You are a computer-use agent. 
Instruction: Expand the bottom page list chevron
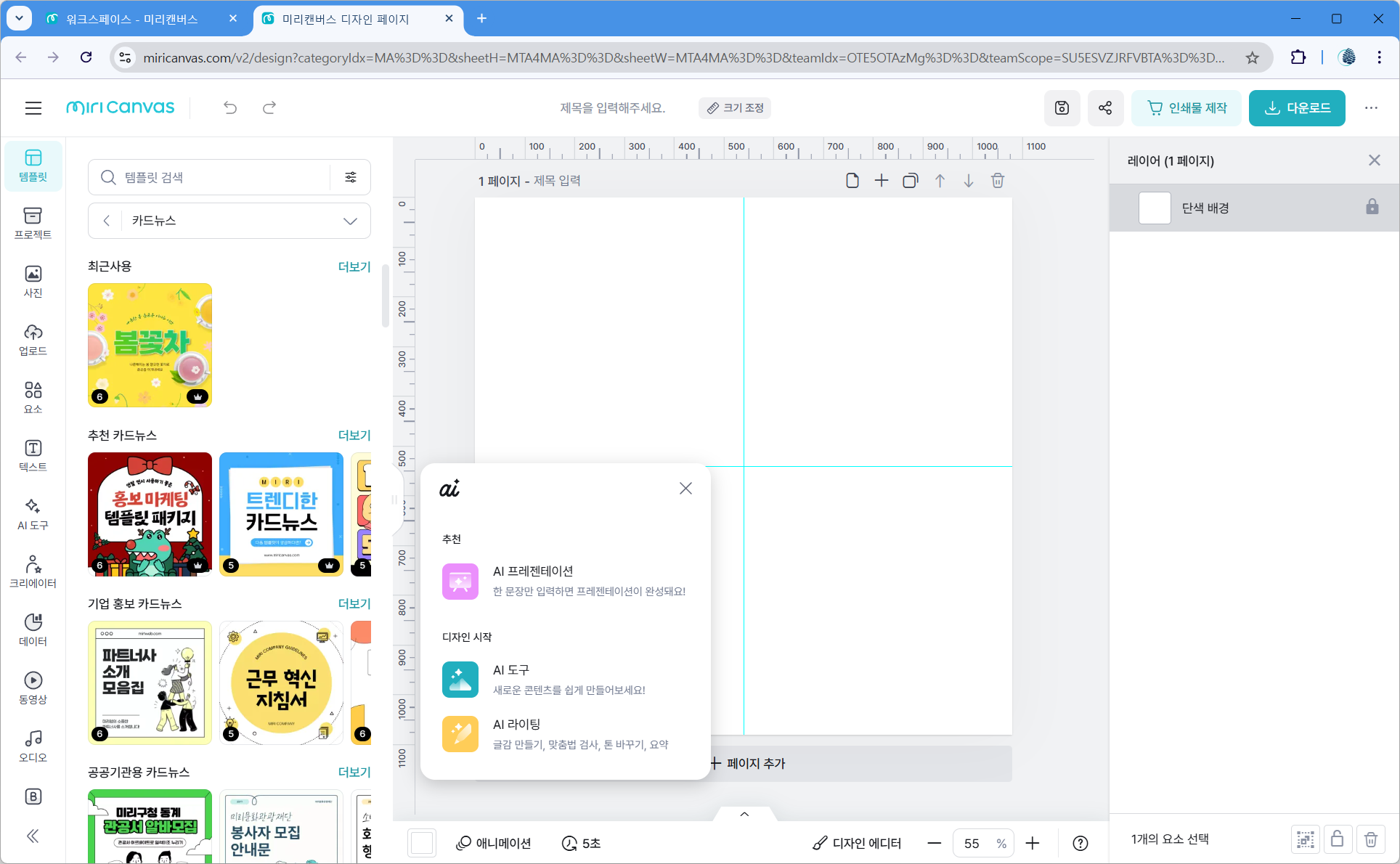pos(744,814)
